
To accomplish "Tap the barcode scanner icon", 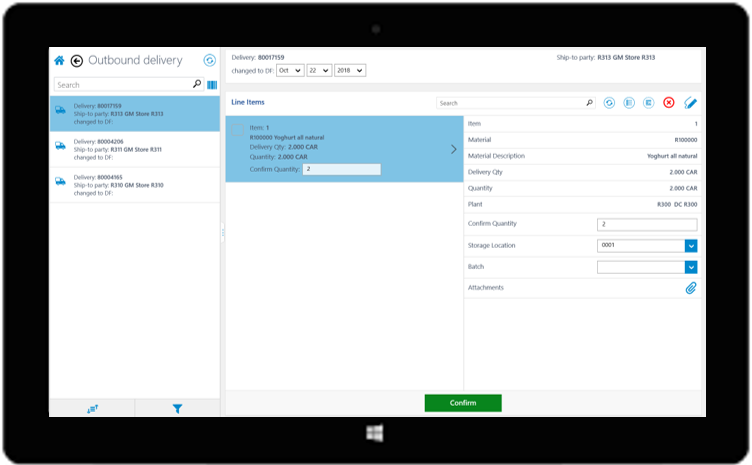I will click(212, 85).
